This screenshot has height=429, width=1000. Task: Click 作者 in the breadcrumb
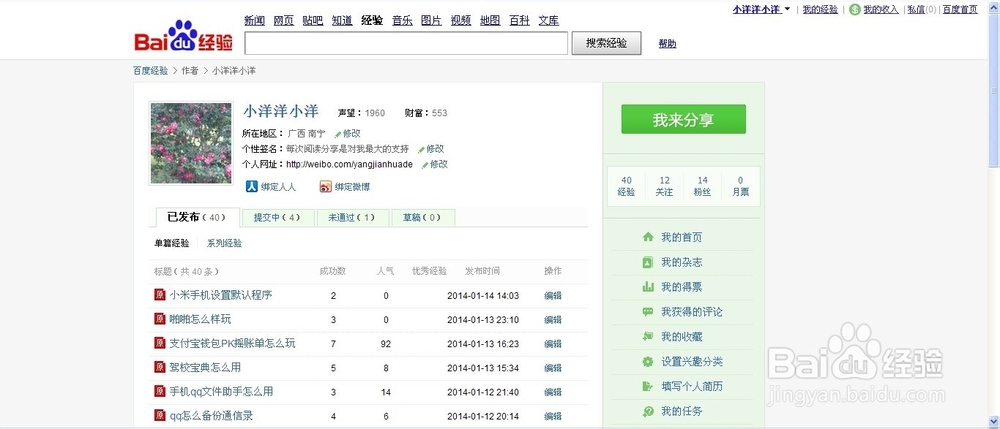point(190,71)
